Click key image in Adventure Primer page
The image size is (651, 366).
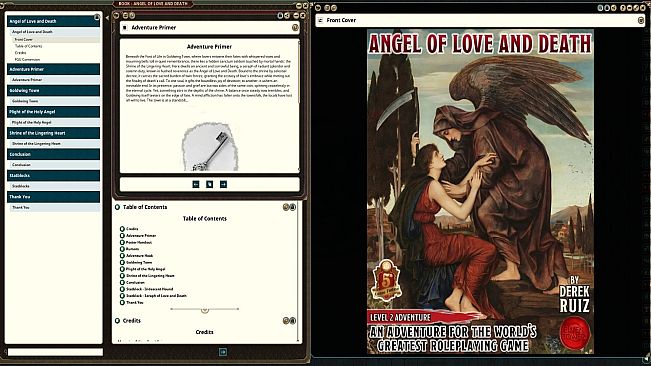210,147
